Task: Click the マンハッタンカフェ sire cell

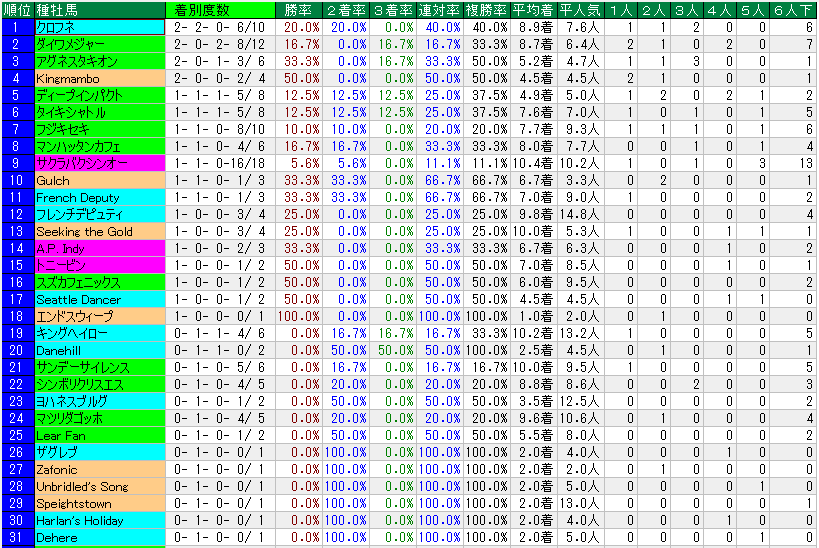Action: pos(100,146)
